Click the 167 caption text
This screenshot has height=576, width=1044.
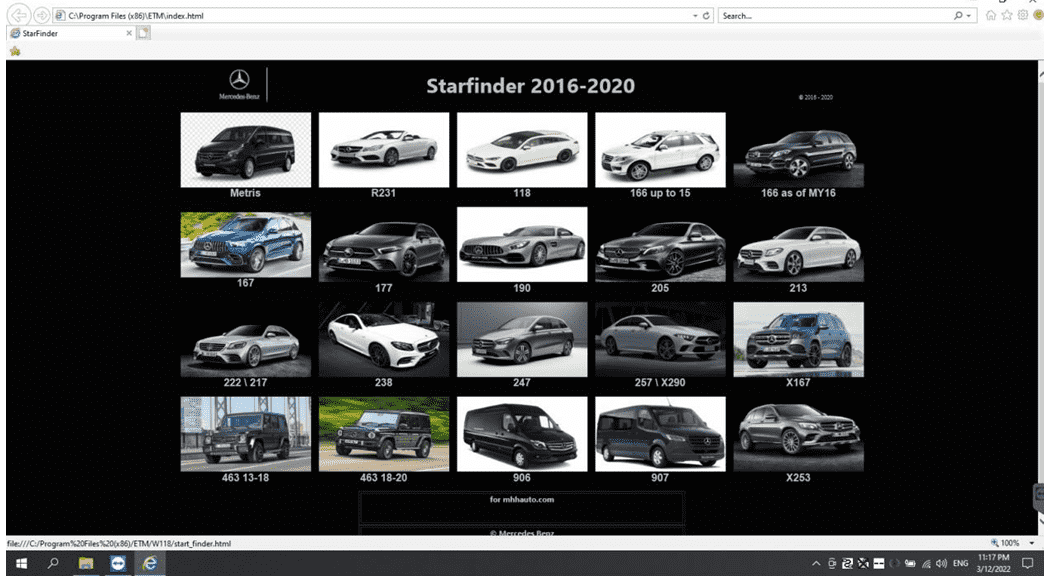coord(246,283)
